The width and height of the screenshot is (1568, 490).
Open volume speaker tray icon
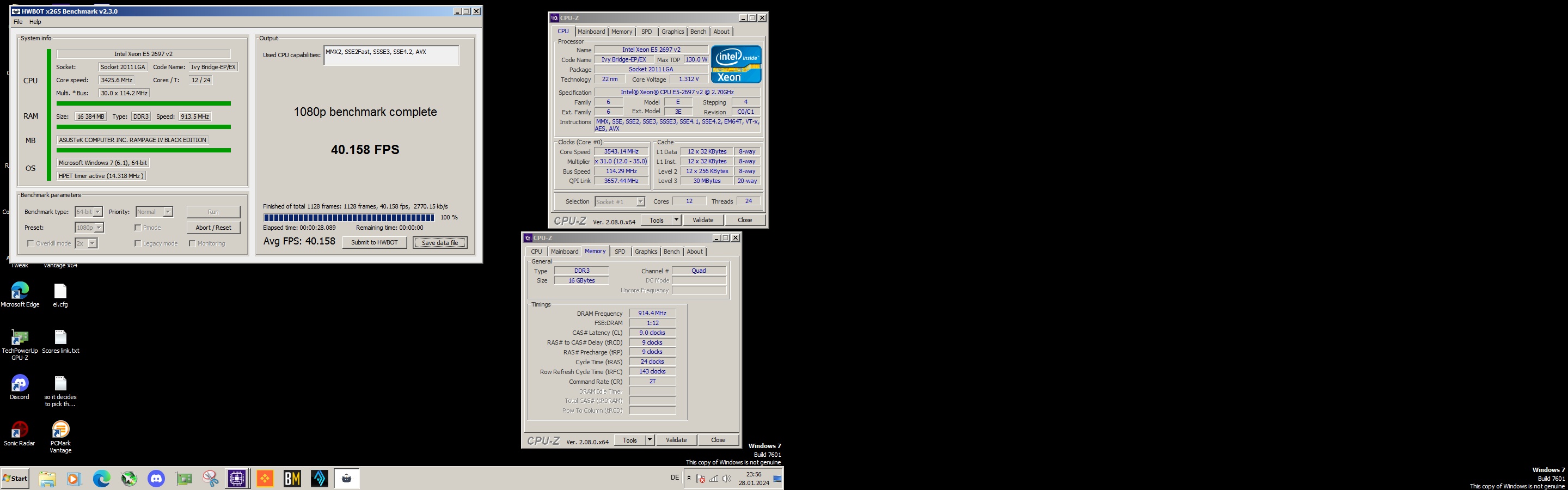click(726, 479)
